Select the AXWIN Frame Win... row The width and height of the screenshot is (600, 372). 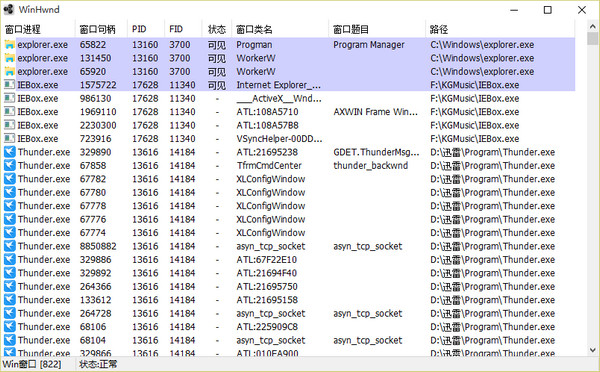(289, 112)
